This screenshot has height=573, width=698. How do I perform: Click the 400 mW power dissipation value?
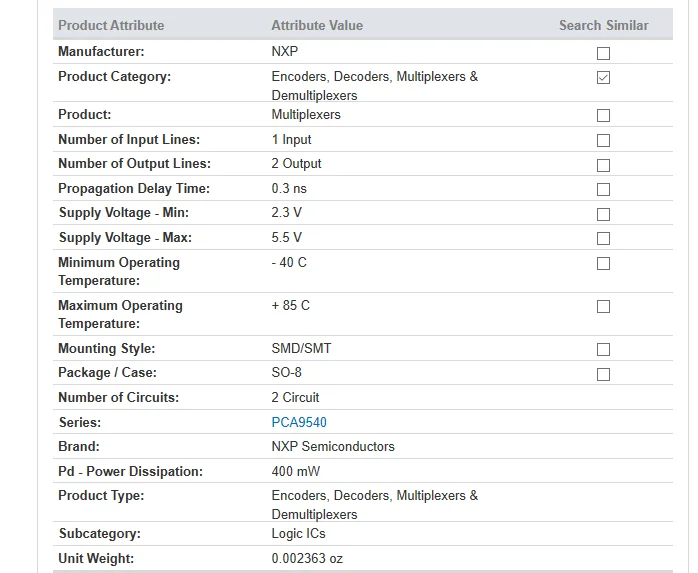296,471
